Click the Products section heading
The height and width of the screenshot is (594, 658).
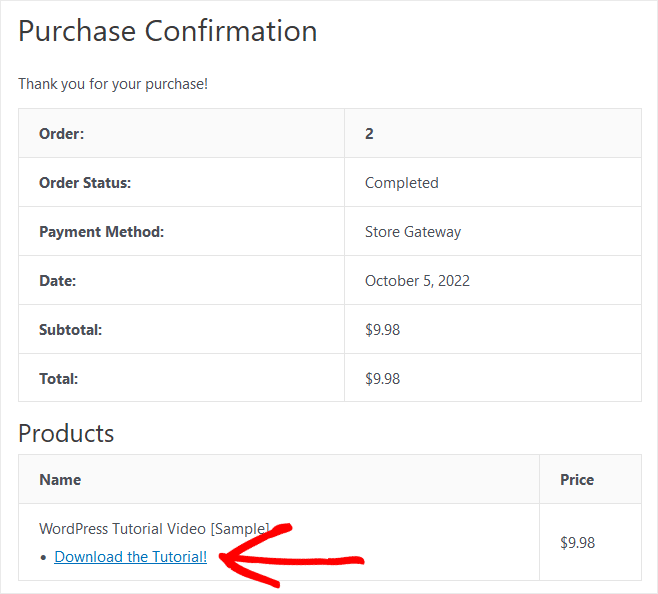66,433
